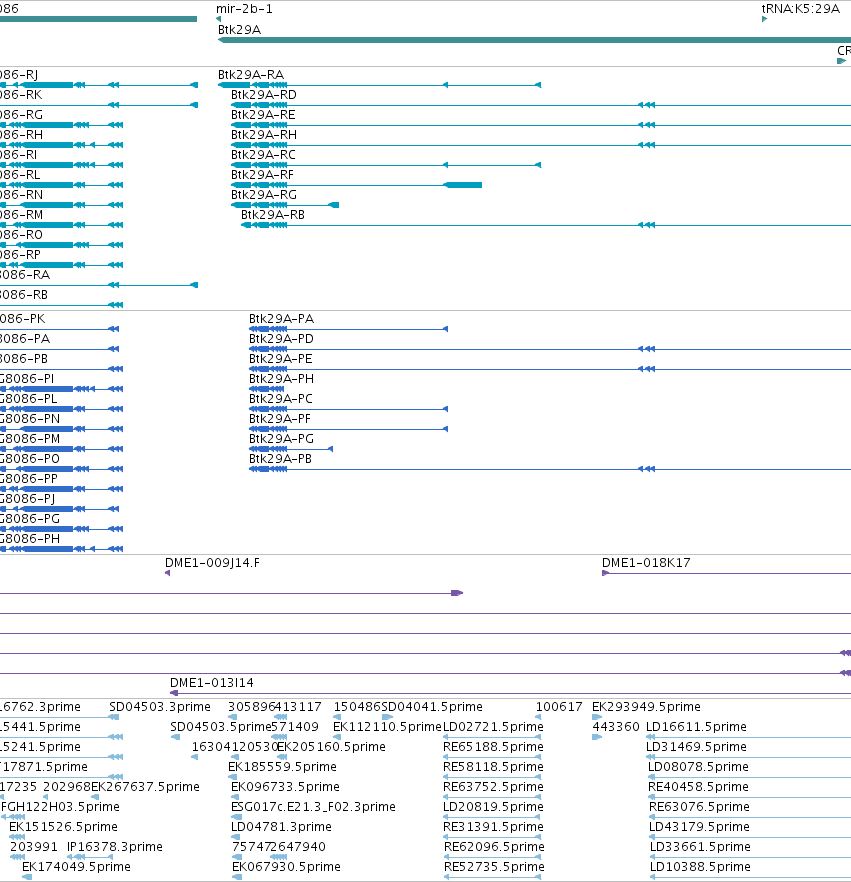
Task: Open the G8086-PN protein feature
Action: pyautogui.click(x=61, y=429)
